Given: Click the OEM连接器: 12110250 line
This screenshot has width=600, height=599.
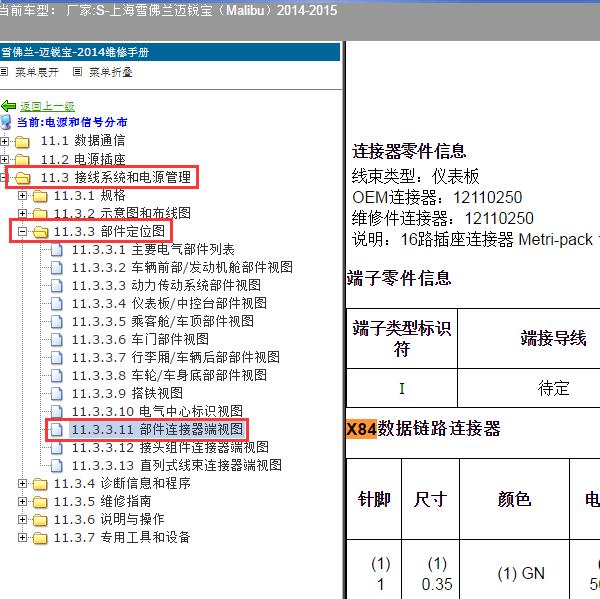Looking at the screenshot, I should pos(437,197).
